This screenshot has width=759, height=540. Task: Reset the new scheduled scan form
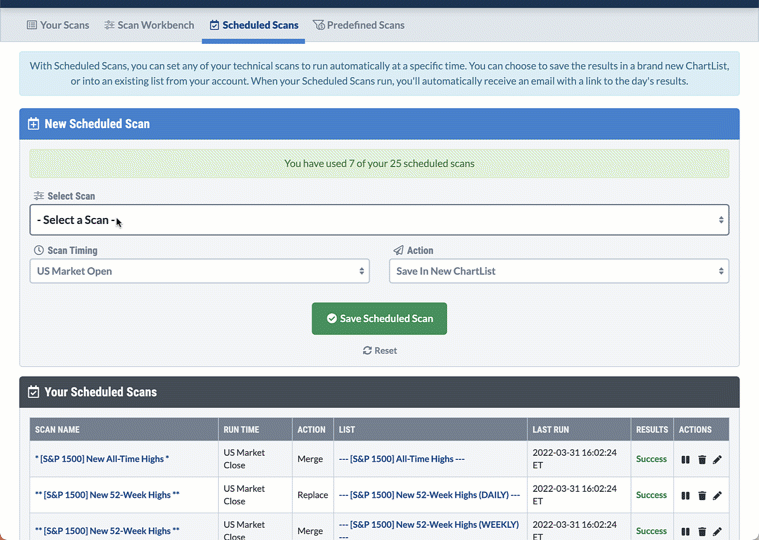point(379,351)
